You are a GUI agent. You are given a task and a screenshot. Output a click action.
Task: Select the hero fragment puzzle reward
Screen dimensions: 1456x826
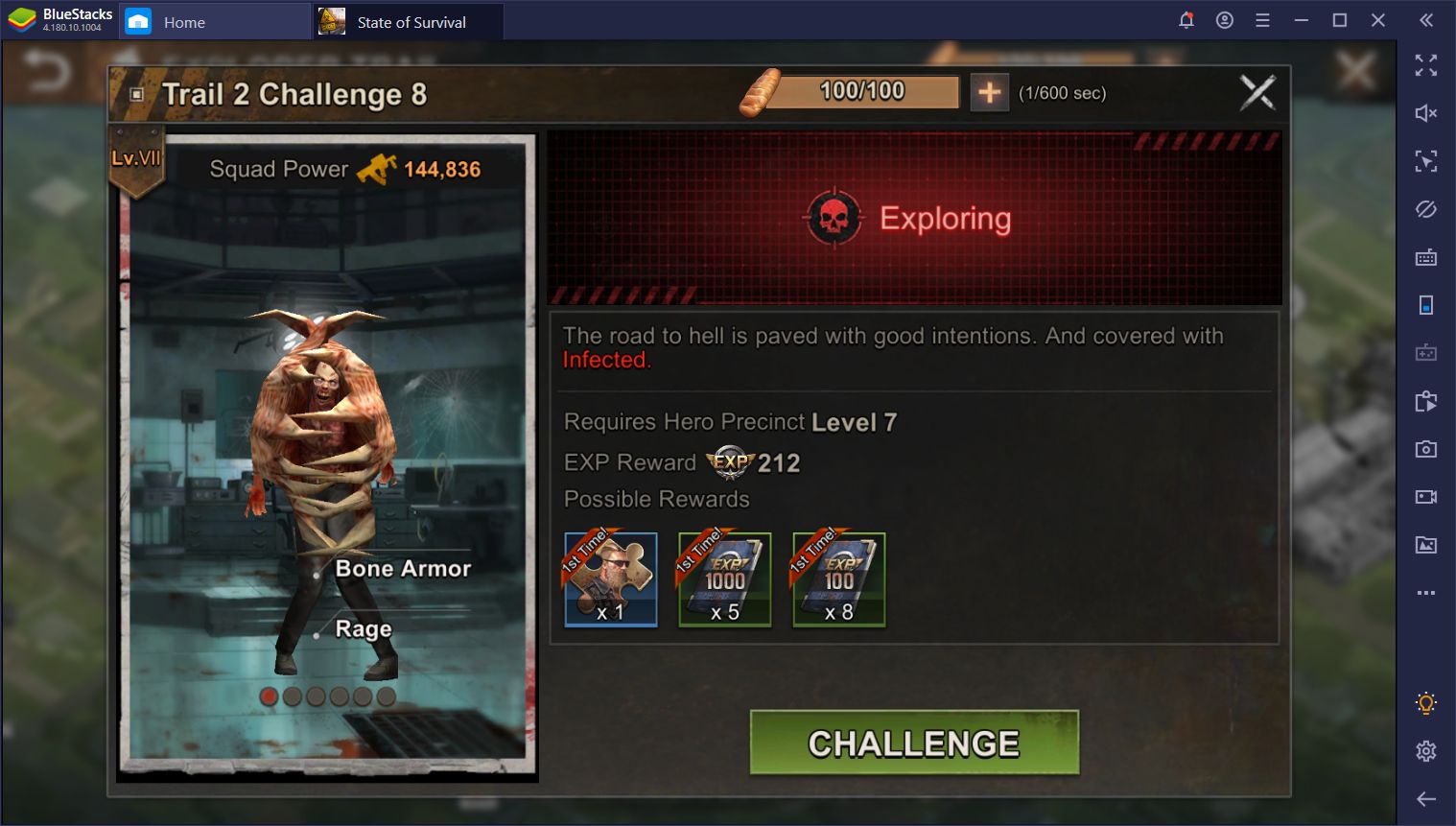(x=611, y=578)
